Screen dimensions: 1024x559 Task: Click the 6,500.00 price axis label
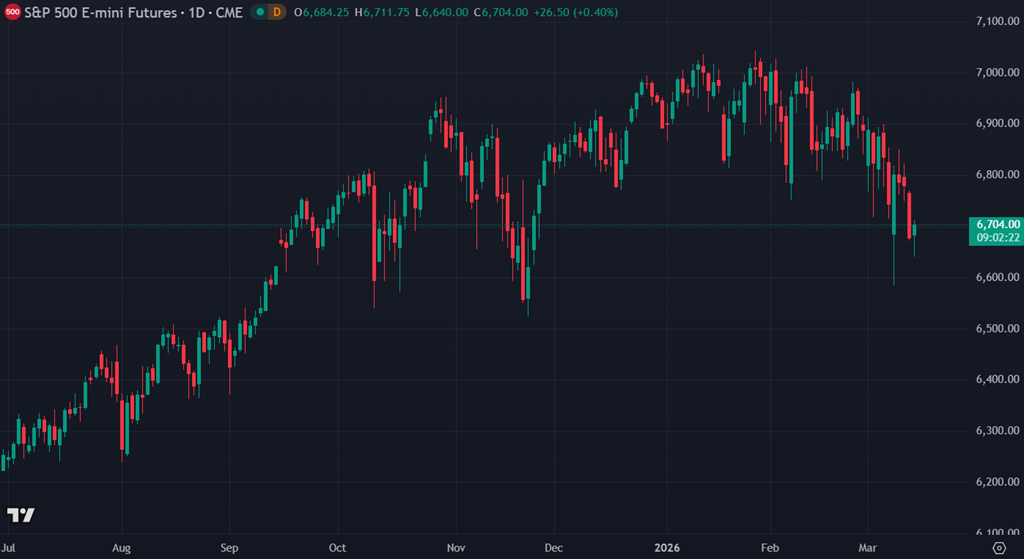coord(996,329)
